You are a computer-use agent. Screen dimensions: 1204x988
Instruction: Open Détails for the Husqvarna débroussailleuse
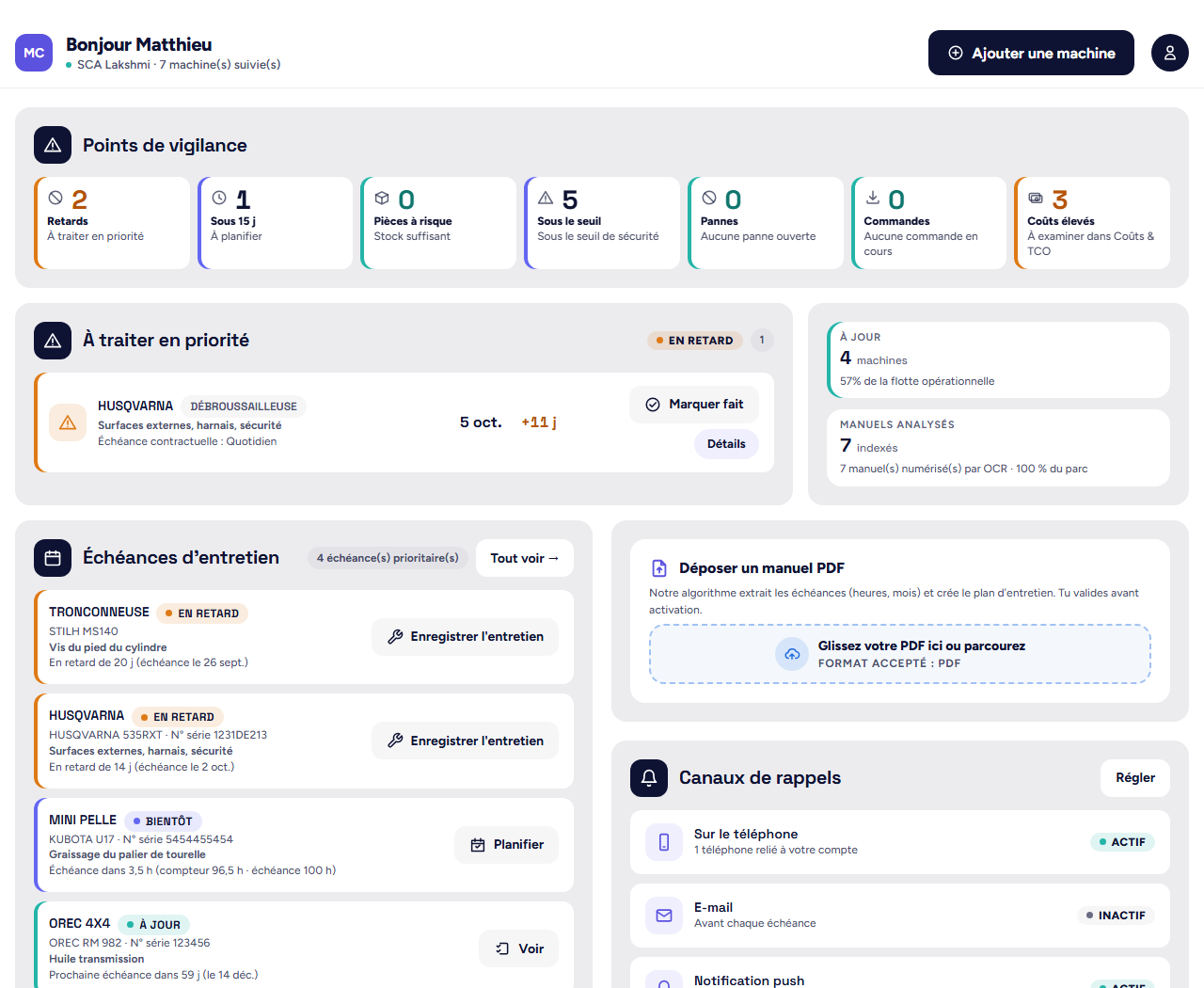[726, 444]
